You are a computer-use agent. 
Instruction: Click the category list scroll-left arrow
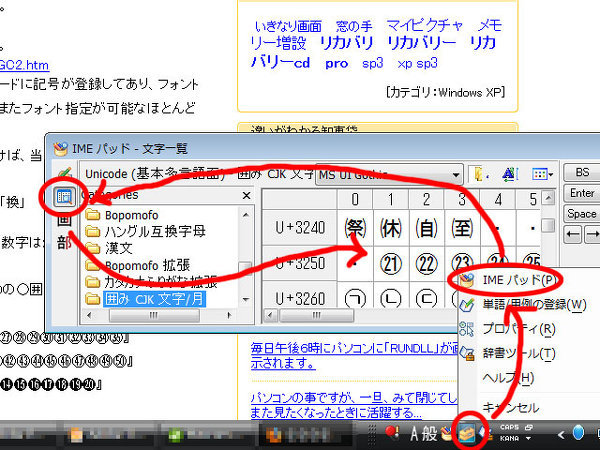pos(89,315)
